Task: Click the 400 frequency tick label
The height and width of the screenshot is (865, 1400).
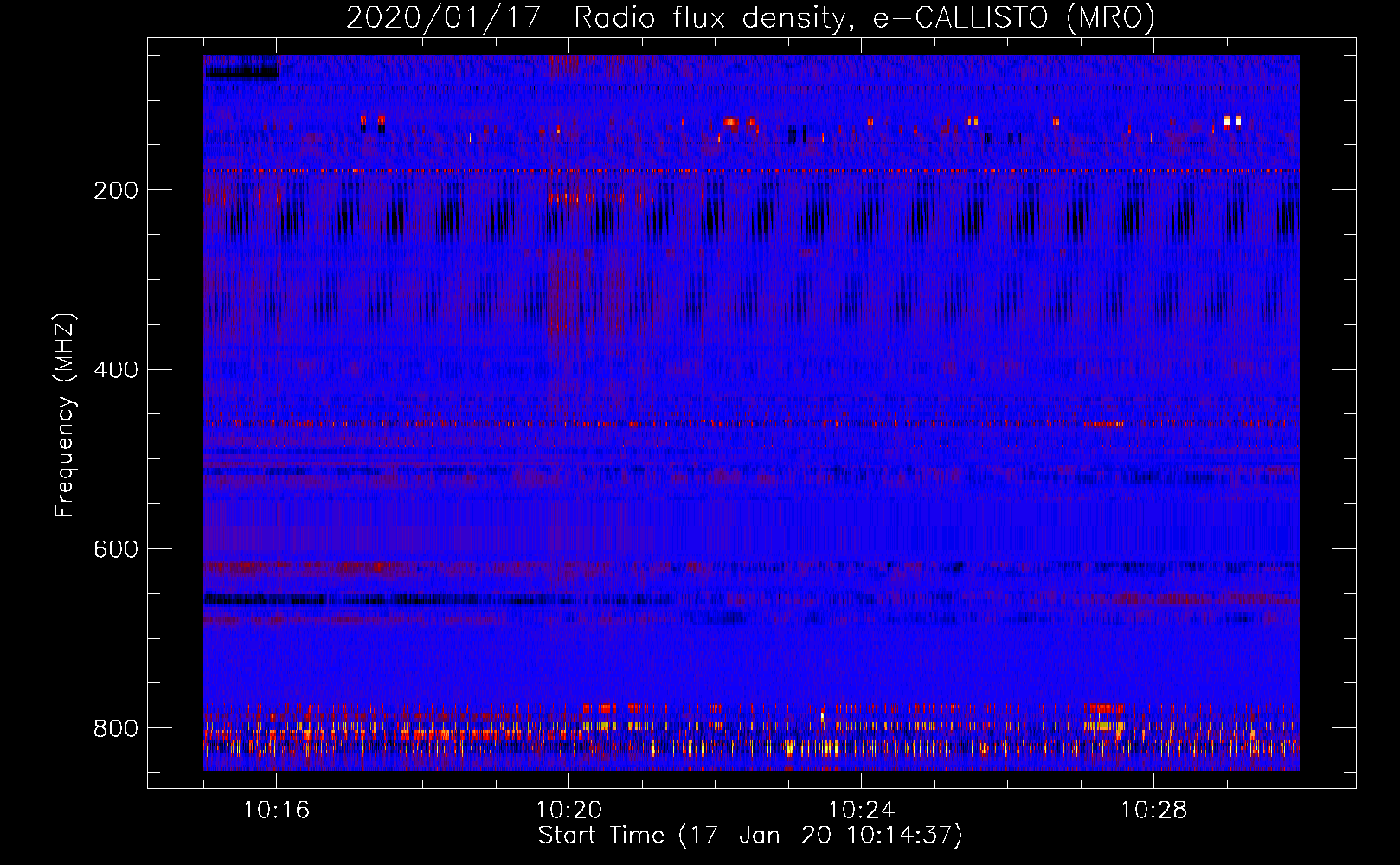Action: pyautogui.click(x=116, y=369)
